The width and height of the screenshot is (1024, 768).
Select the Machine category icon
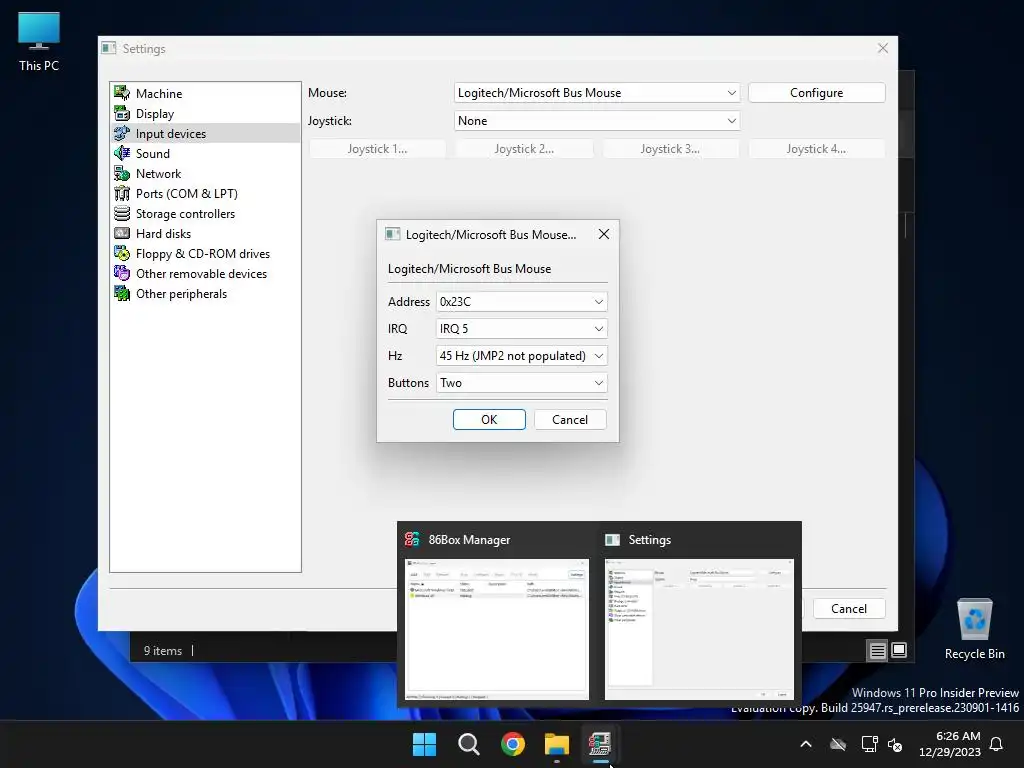coord(122,93)
